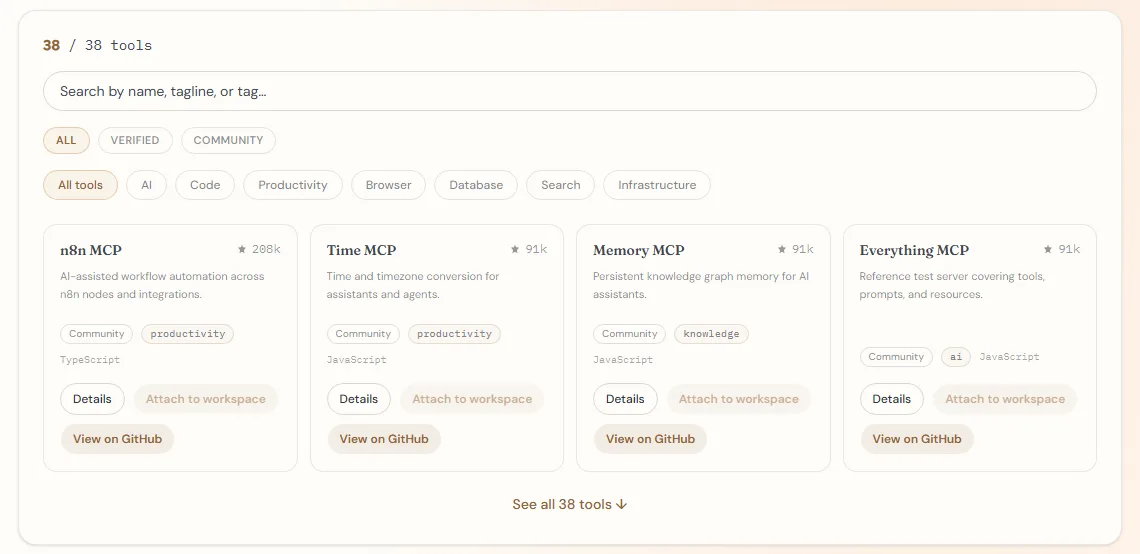
Task: Click the Memory MCP card title
Action: click(x=638, y=250)
